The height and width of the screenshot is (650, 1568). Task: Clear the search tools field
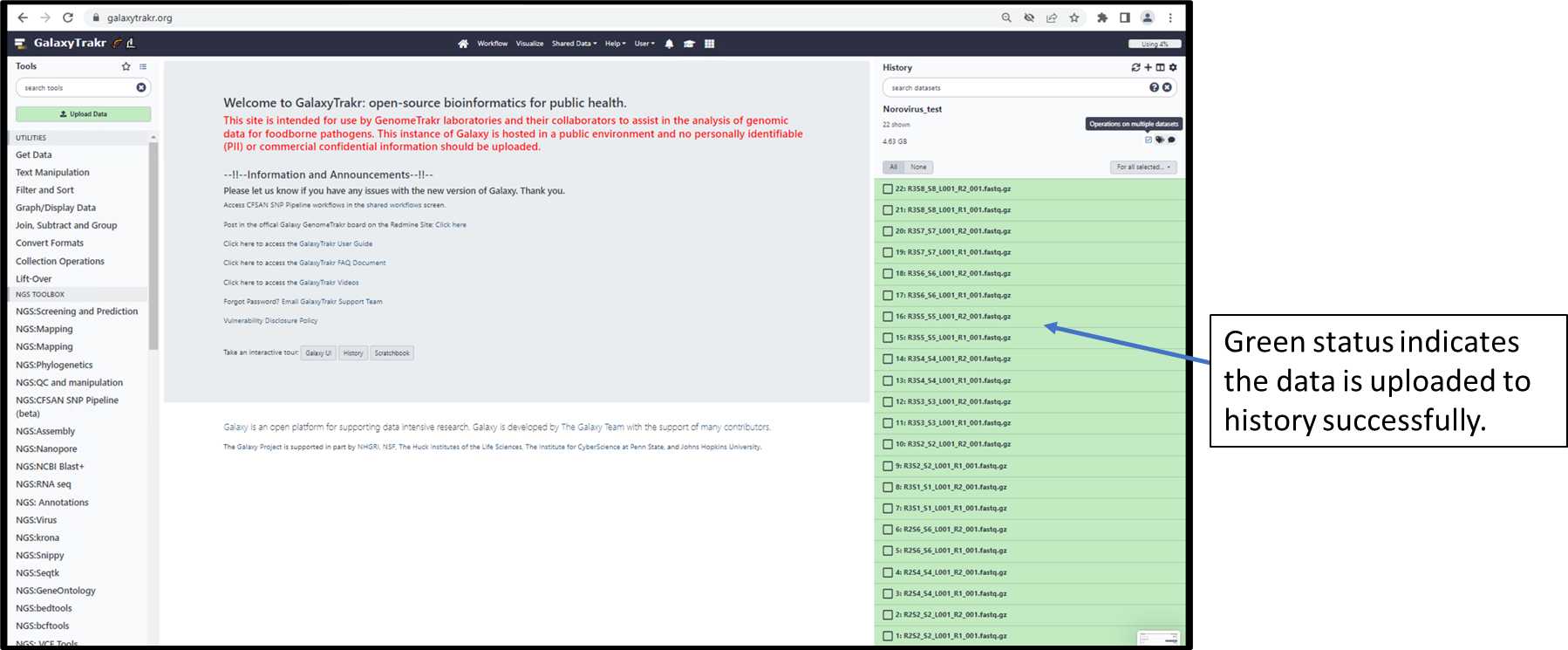point(141,87)
